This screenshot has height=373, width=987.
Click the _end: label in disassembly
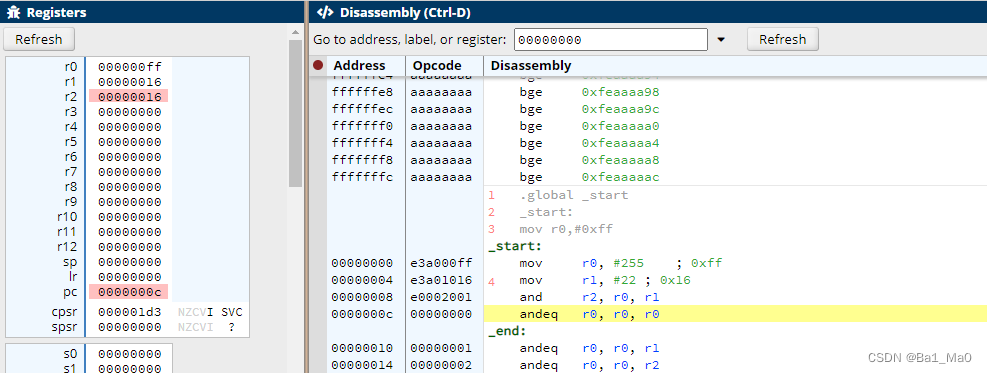pyautogui.click(x=507, y=331)
